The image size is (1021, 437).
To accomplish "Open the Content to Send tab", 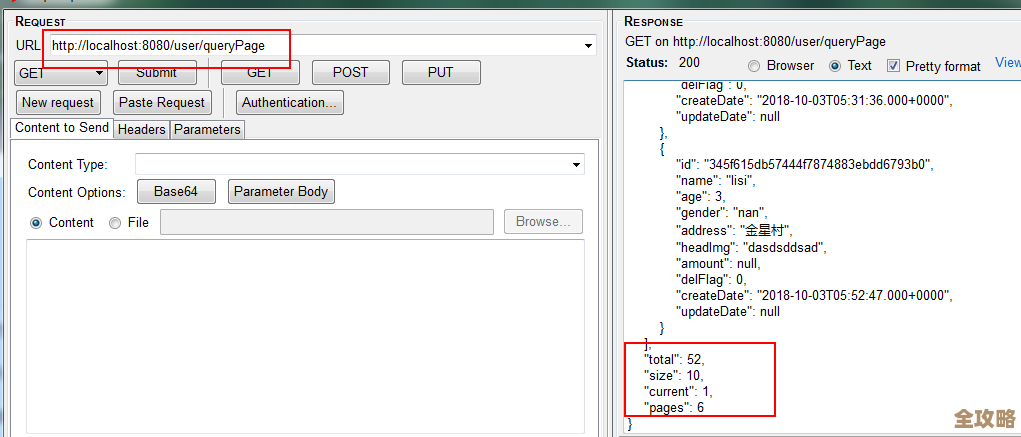I will [x=62, y=128].
